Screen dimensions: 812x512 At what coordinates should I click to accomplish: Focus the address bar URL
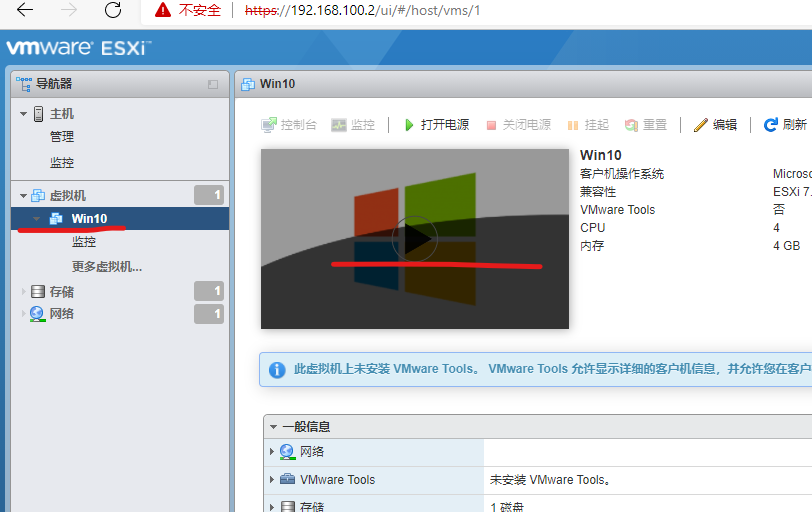click(x=362, y=10)
